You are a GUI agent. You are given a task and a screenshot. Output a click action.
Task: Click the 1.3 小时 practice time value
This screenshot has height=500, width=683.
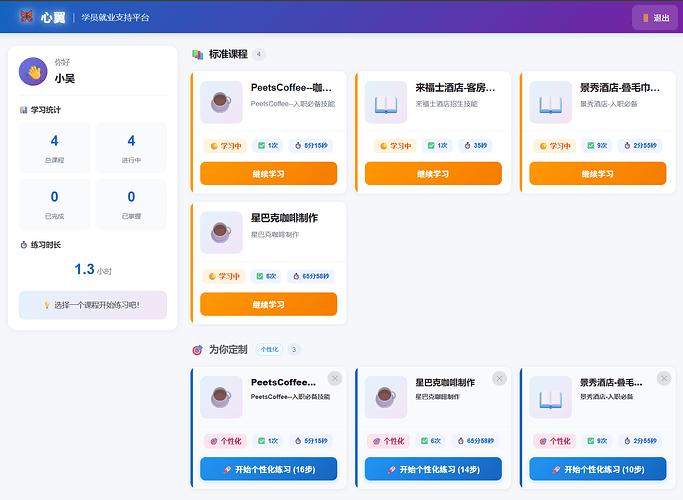tap(93, 270)
